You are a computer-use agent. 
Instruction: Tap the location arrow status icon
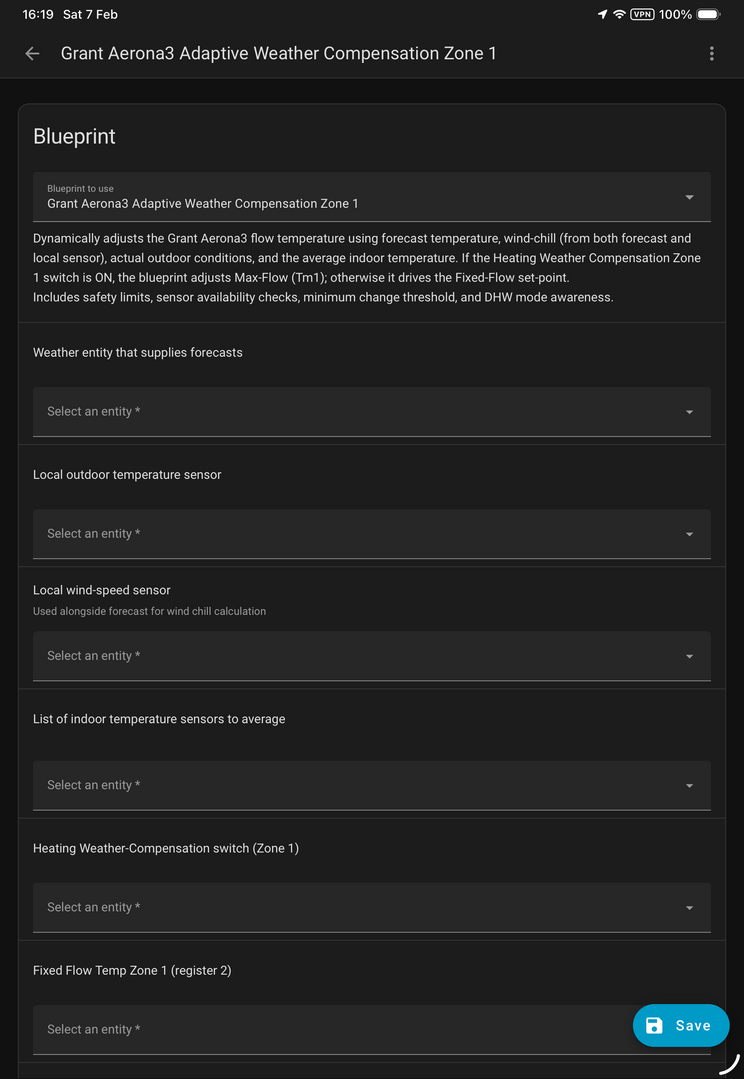[x=602, y=15]
